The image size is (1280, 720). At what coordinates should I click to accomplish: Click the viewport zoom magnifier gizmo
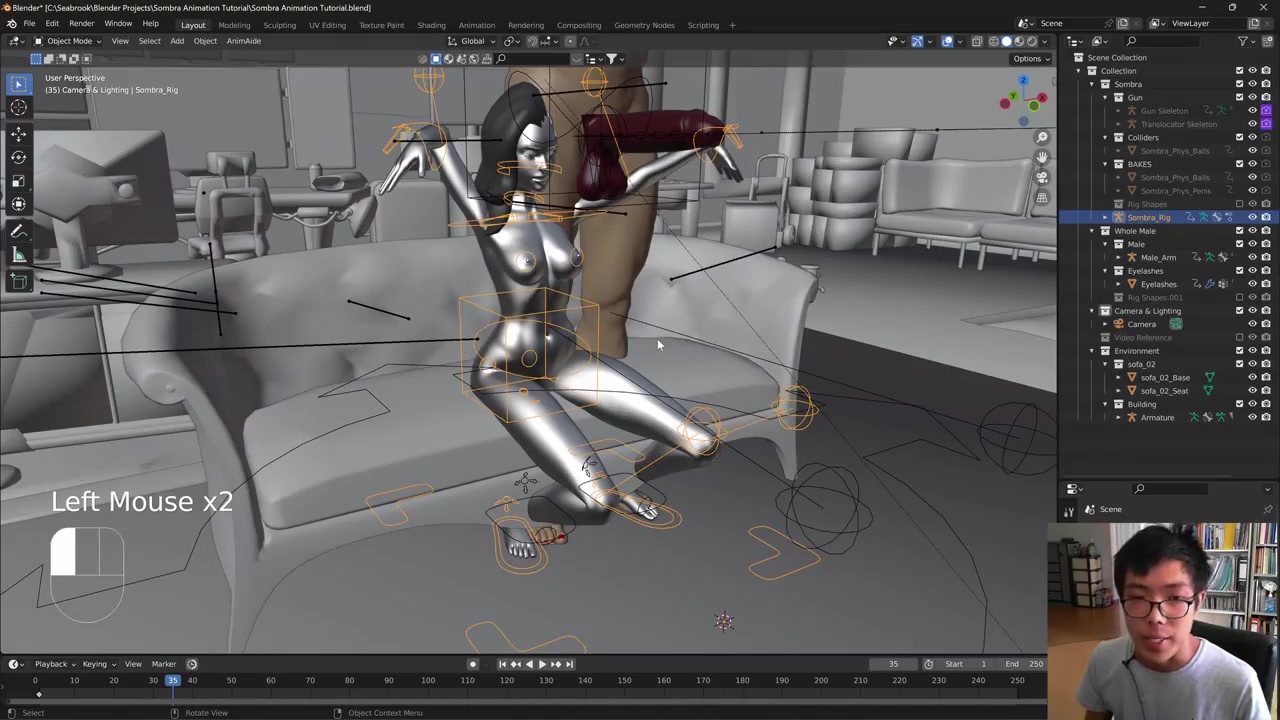click(1042, 138)
